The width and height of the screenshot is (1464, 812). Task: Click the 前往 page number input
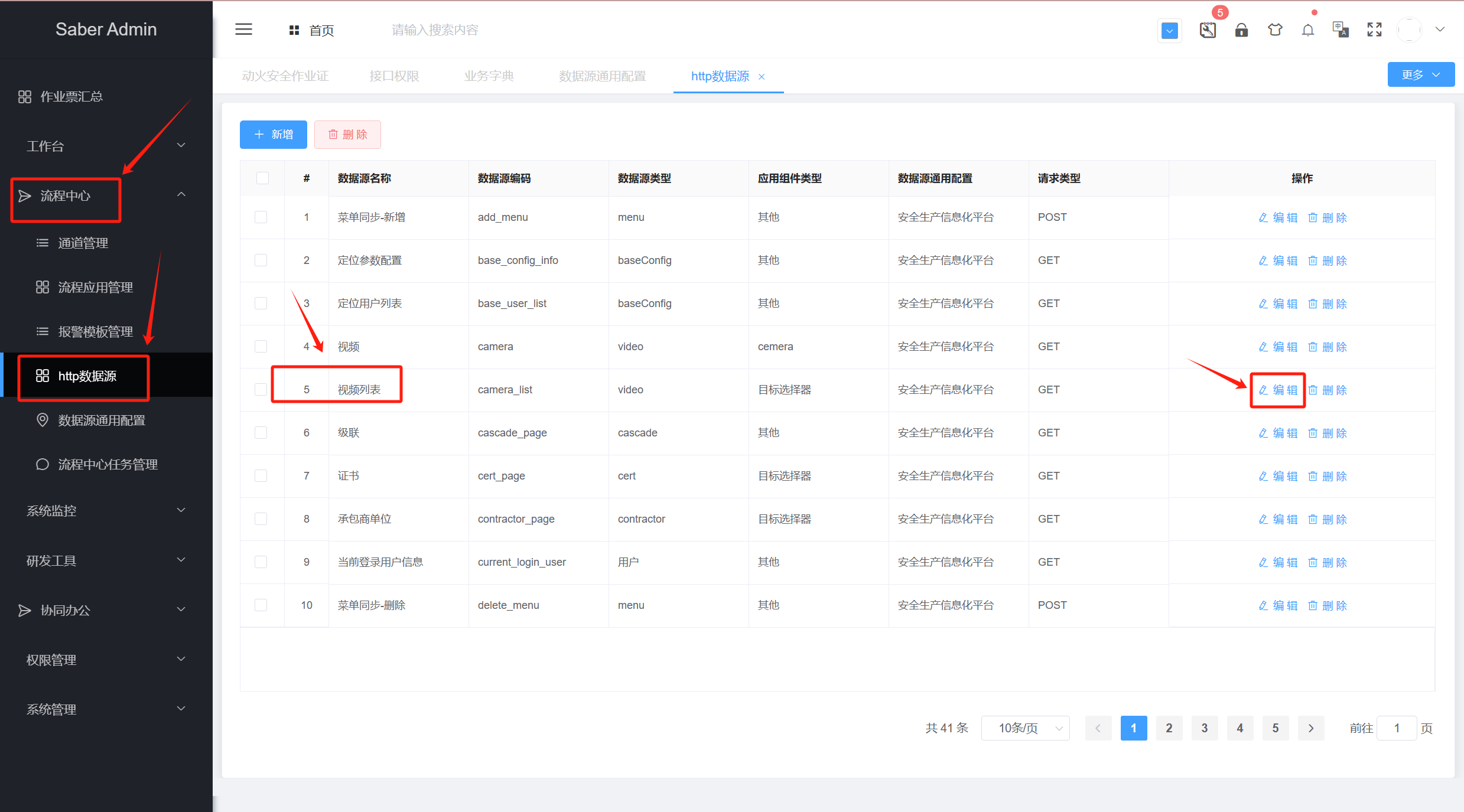pos(1397,728)
